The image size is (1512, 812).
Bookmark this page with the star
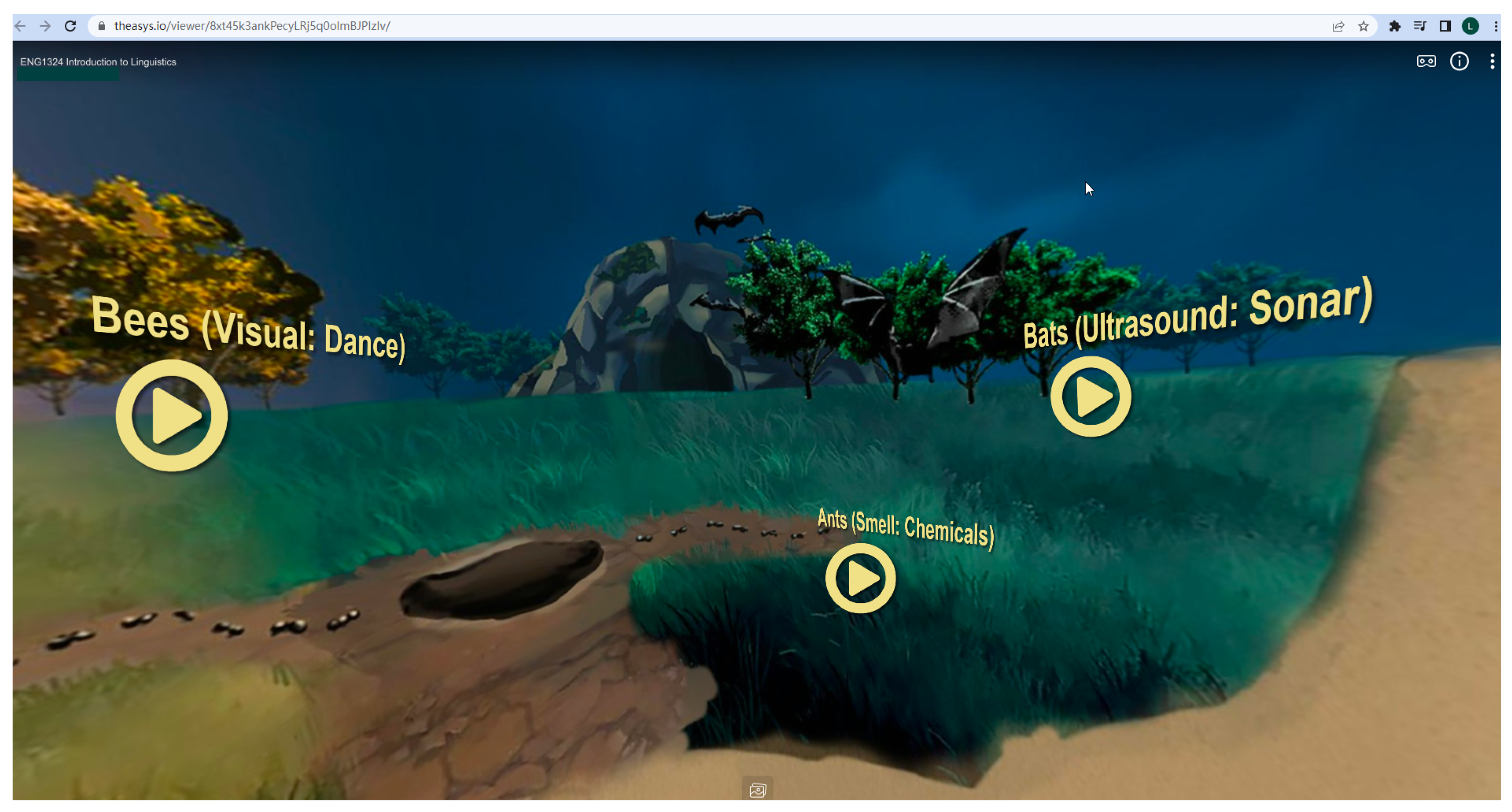click(1364, 26)
